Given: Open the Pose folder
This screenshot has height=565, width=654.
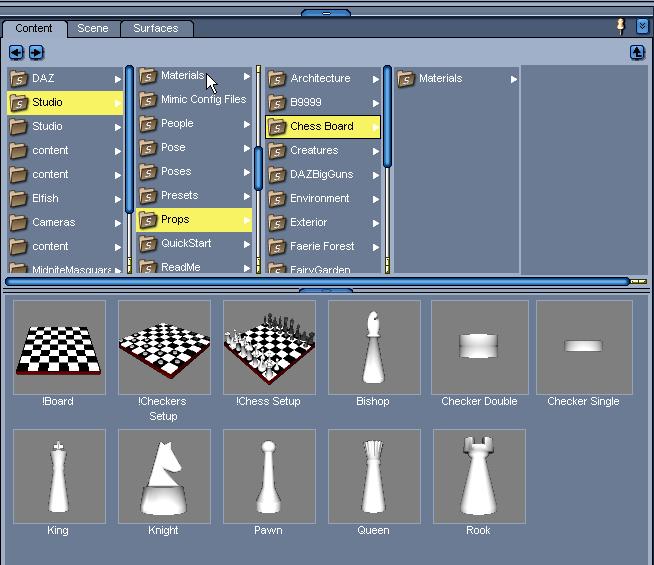Looking at the screenshot, I should click(194, 148).
